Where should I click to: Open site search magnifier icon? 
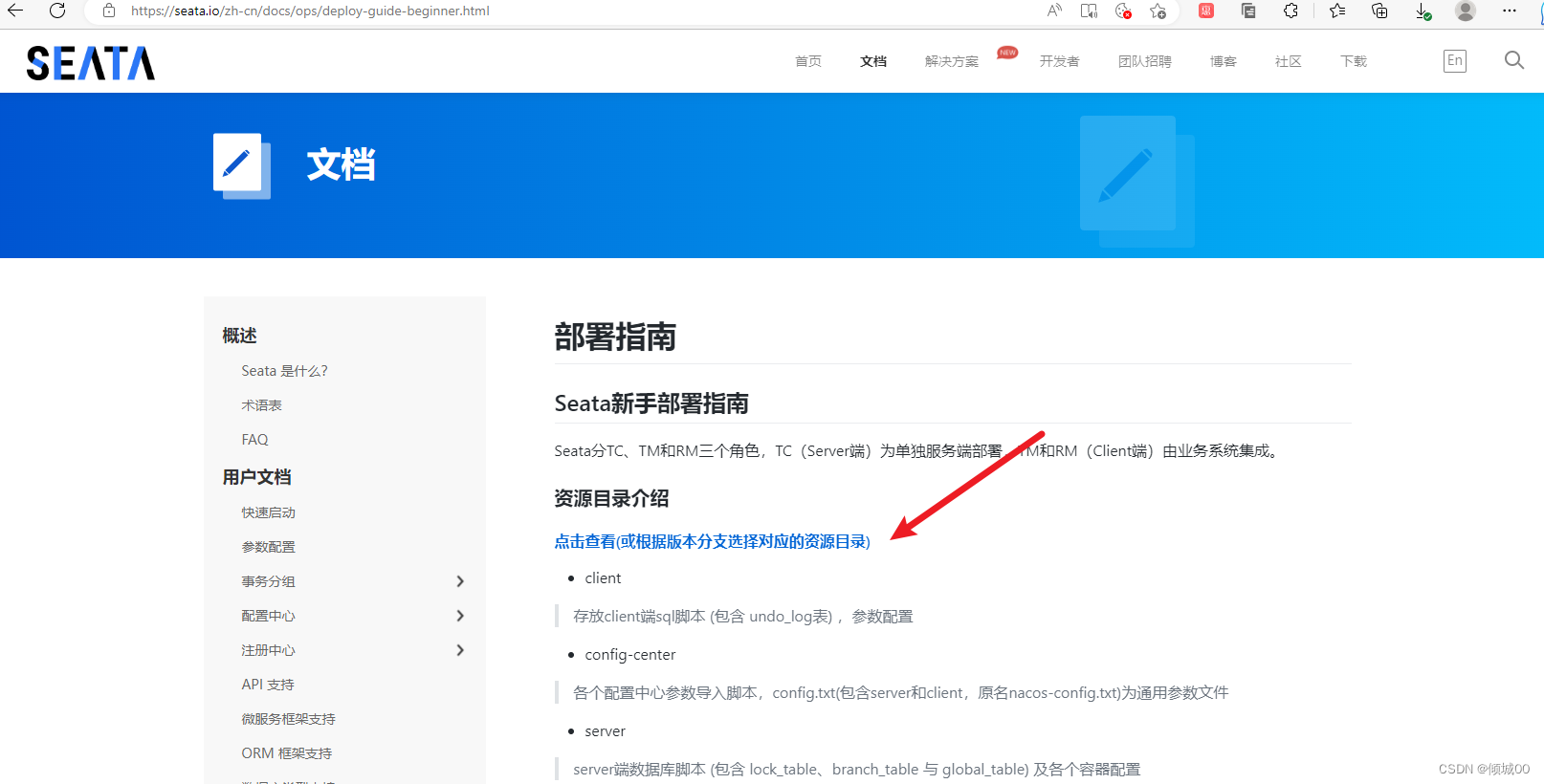pos(1513,60)
